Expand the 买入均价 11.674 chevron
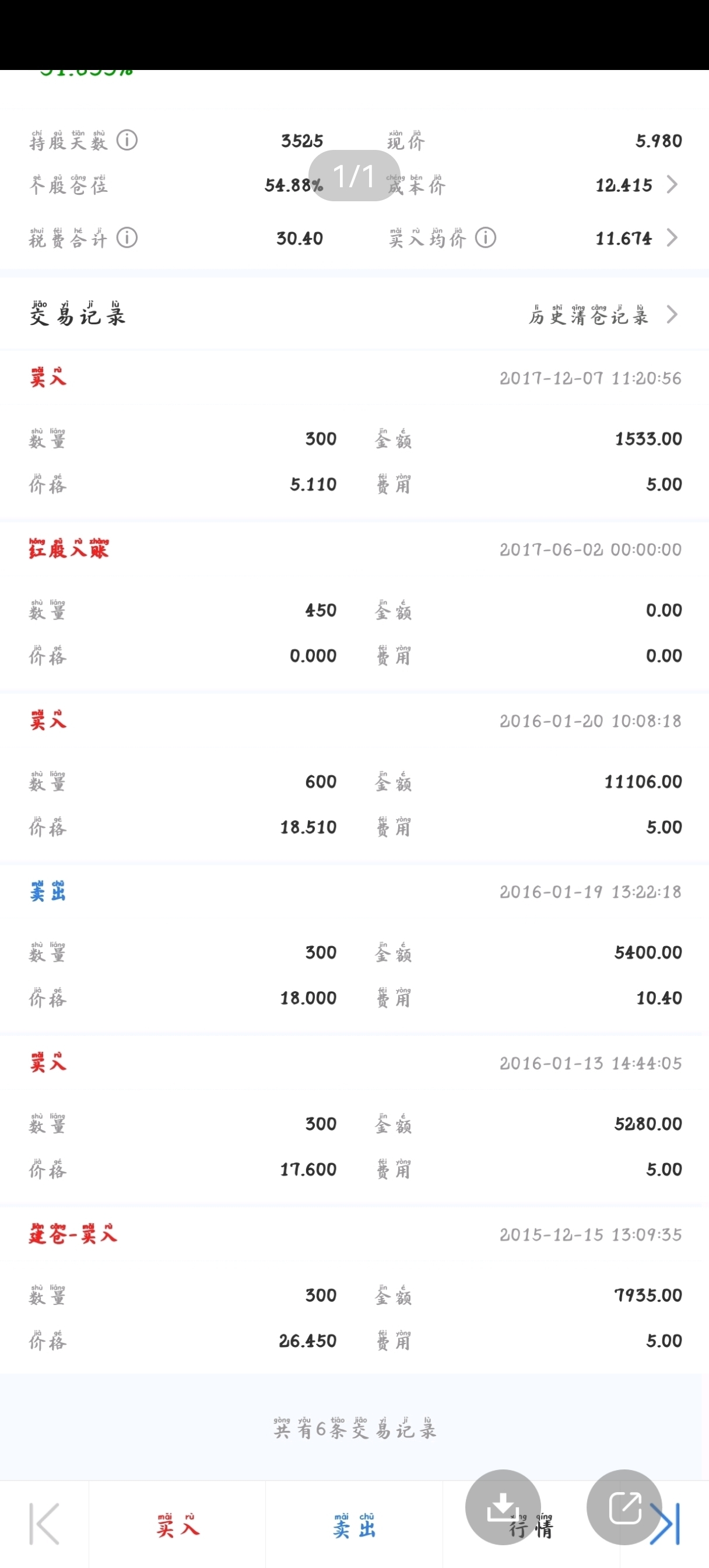 (672, 237)
